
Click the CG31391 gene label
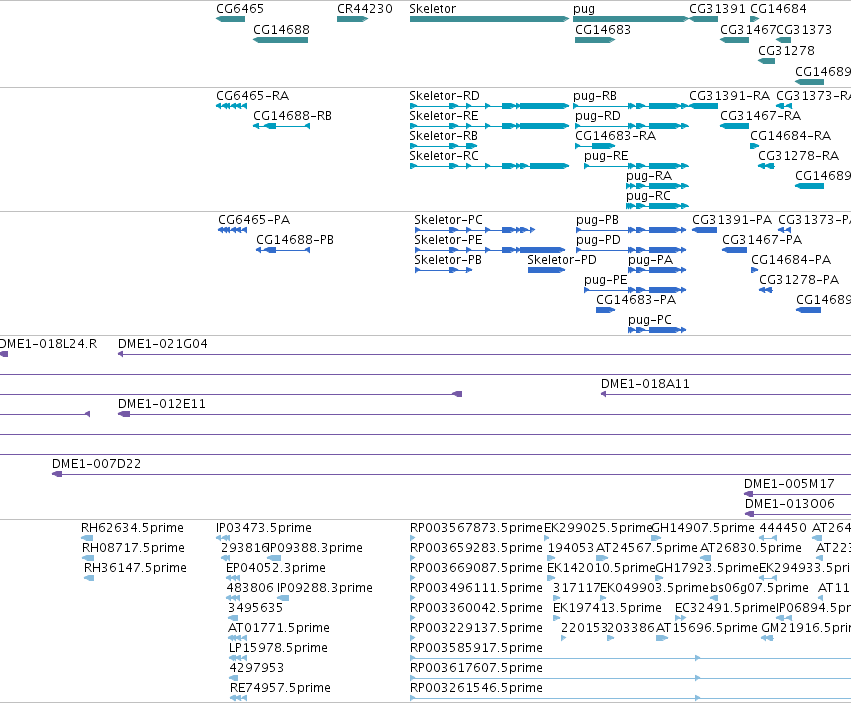[717, 9]
